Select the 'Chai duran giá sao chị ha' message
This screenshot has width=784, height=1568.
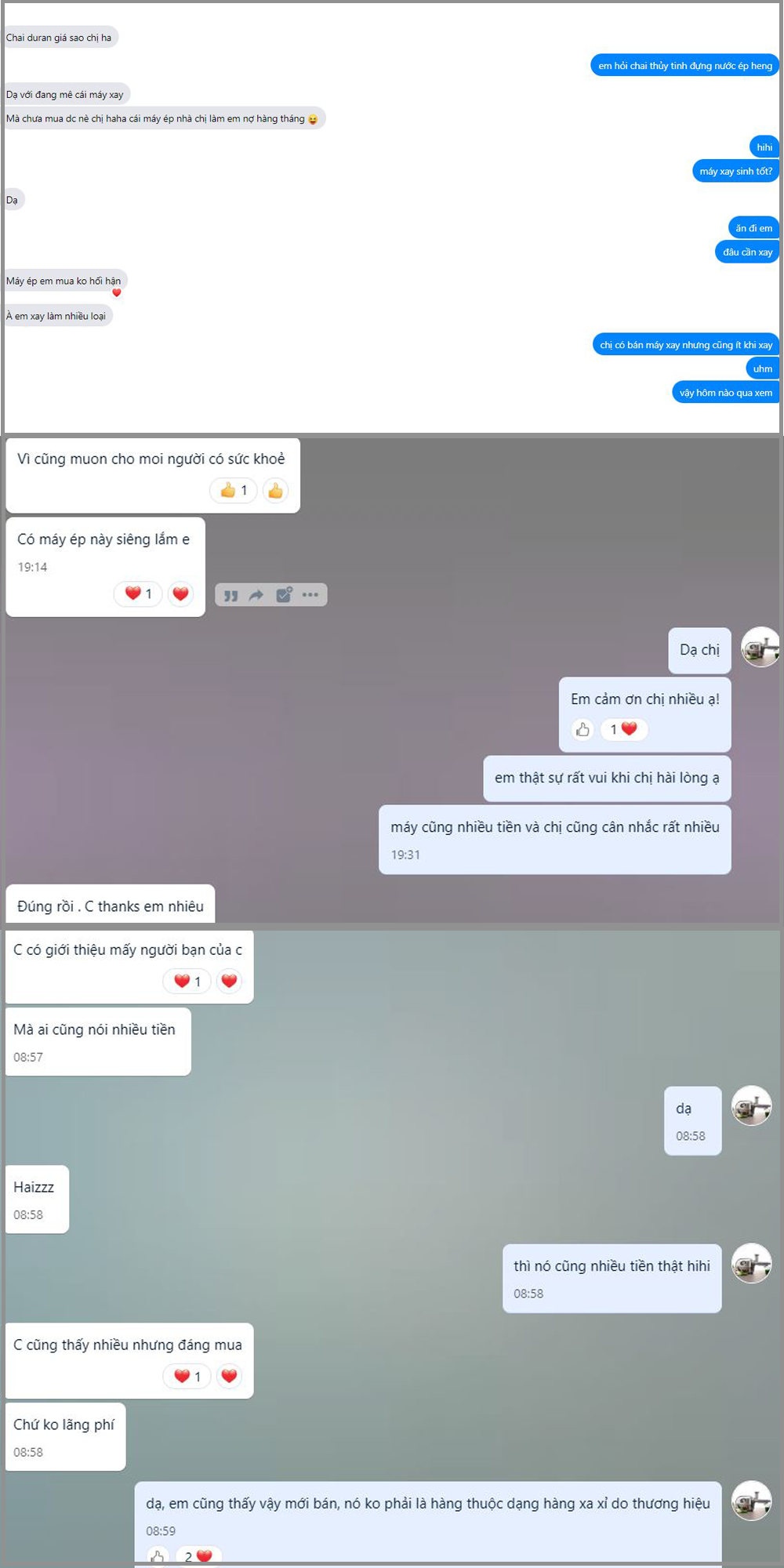(60, 38)
